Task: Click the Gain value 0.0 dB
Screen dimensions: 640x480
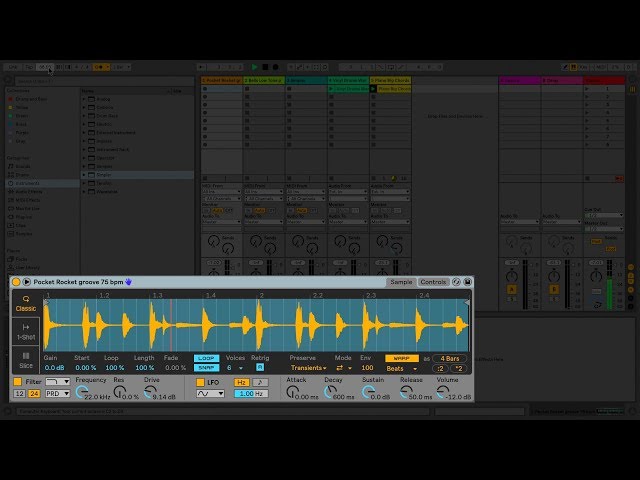Action: [x=54, y=368]
